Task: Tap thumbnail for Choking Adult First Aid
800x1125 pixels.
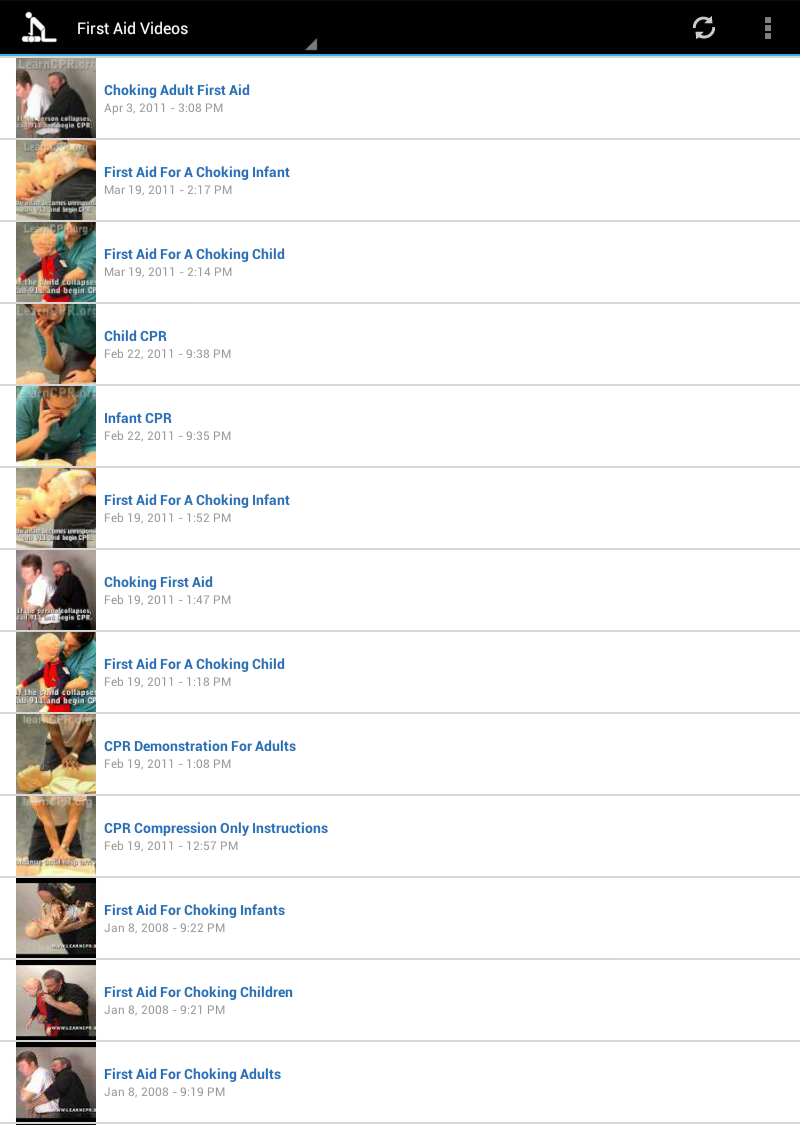Action: 56,98
